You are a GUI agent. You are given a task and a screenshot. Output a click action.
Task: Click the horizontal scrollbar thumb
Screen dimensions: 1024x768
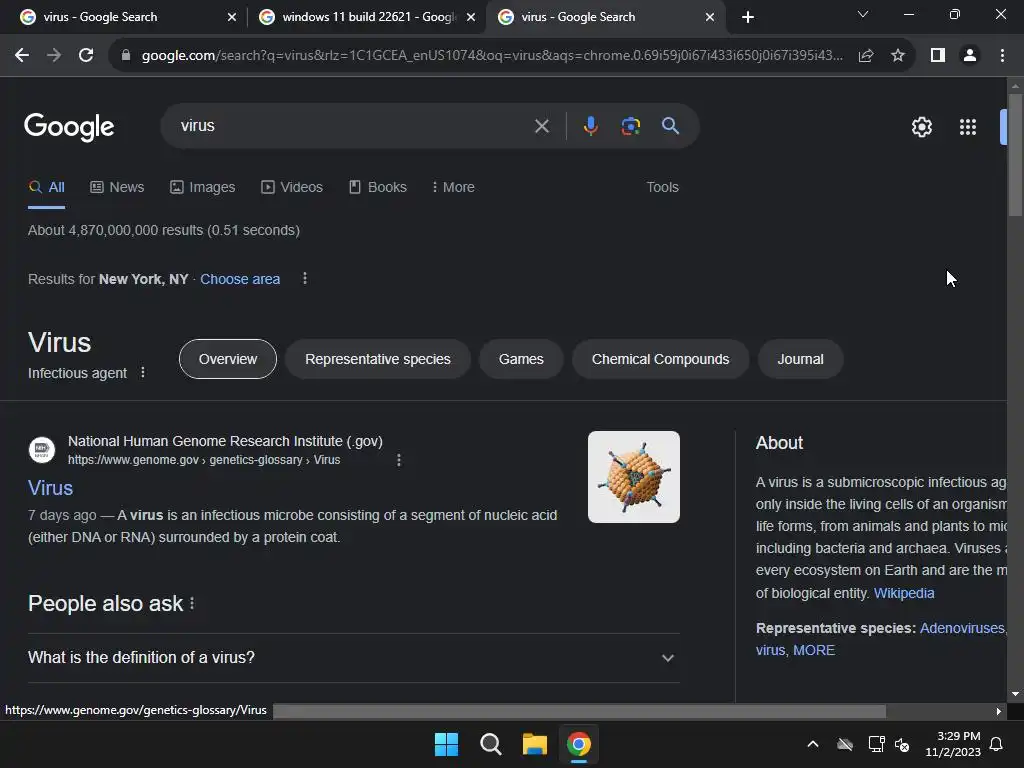pyautogui.click(x=579, y=711)
